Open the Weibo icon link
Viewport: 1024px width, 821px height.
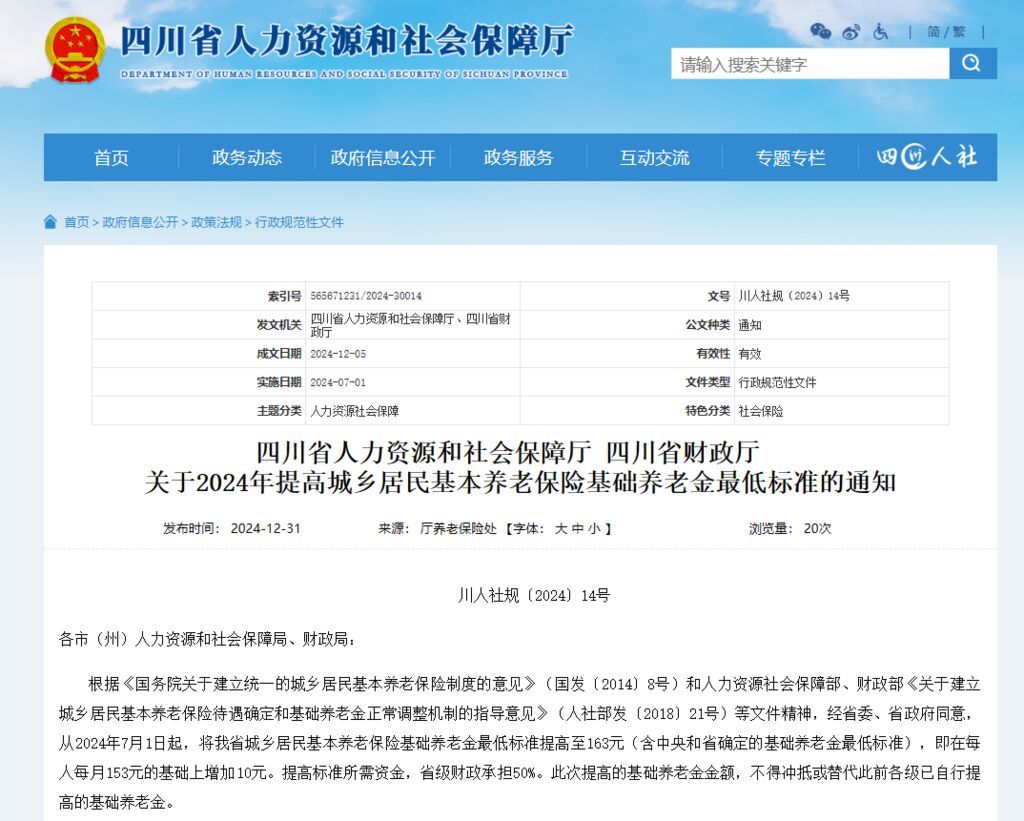click(x=851, y=32)
